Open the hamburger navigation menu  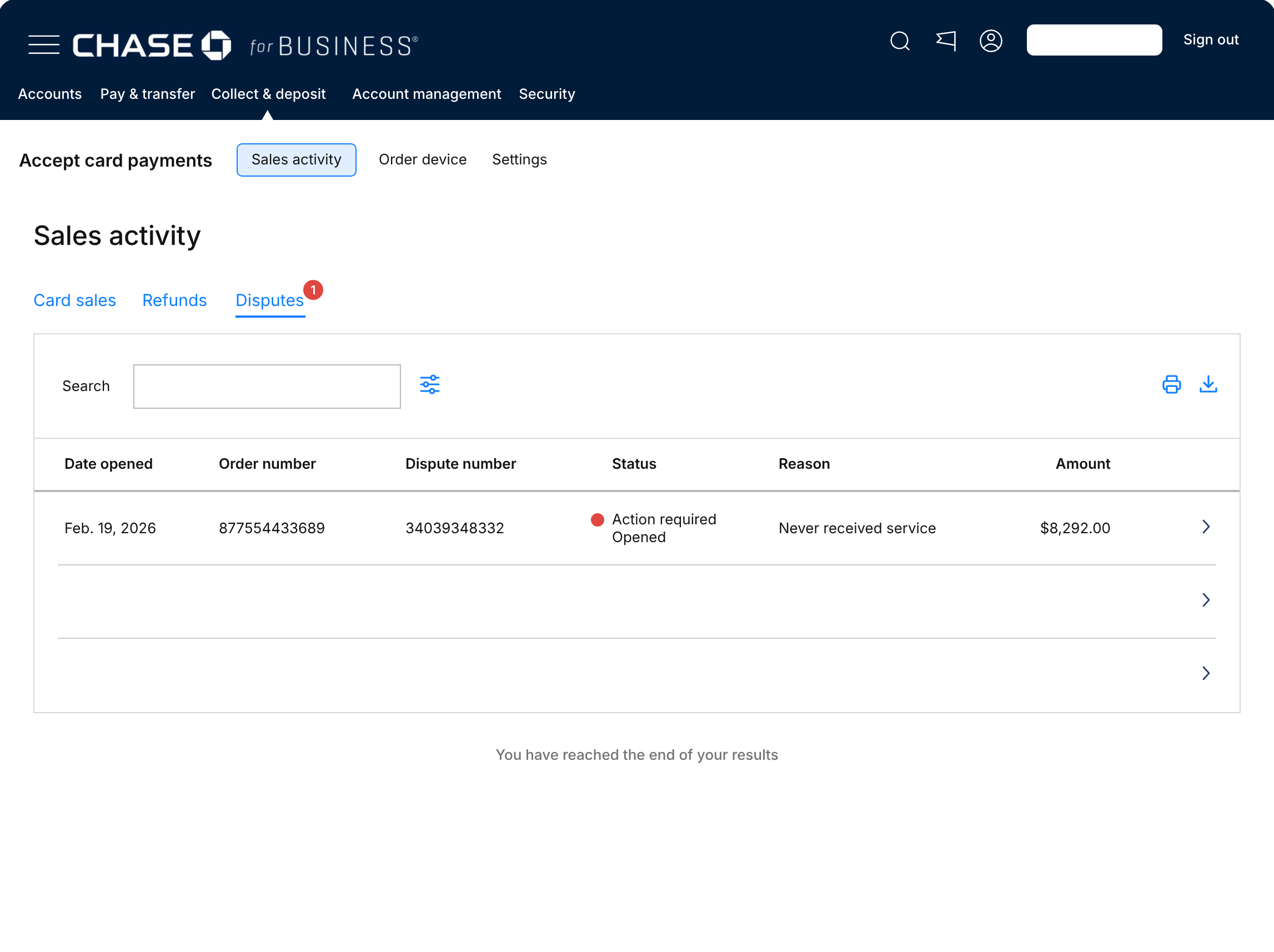pyautogui.click(x=44, y=45)
